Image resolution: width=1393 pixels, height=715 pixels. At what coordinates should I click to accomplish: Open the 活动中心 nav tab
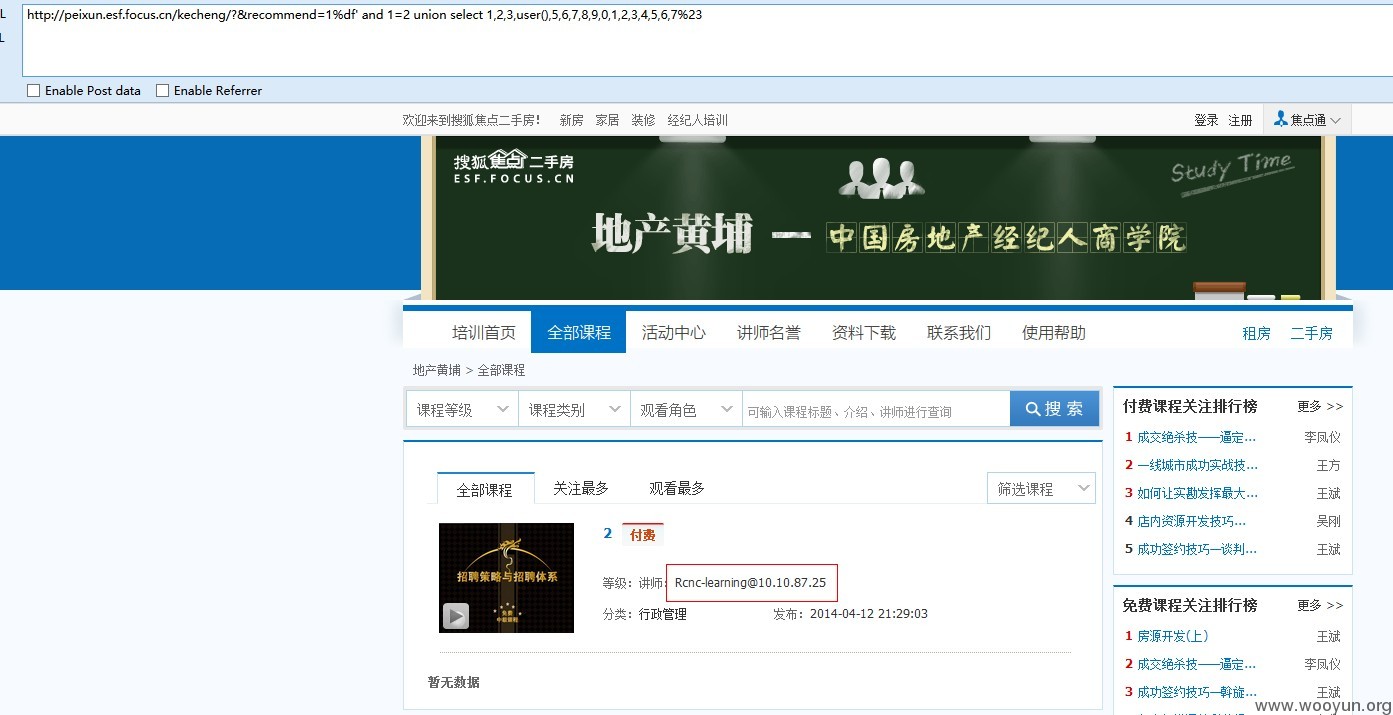674,333
